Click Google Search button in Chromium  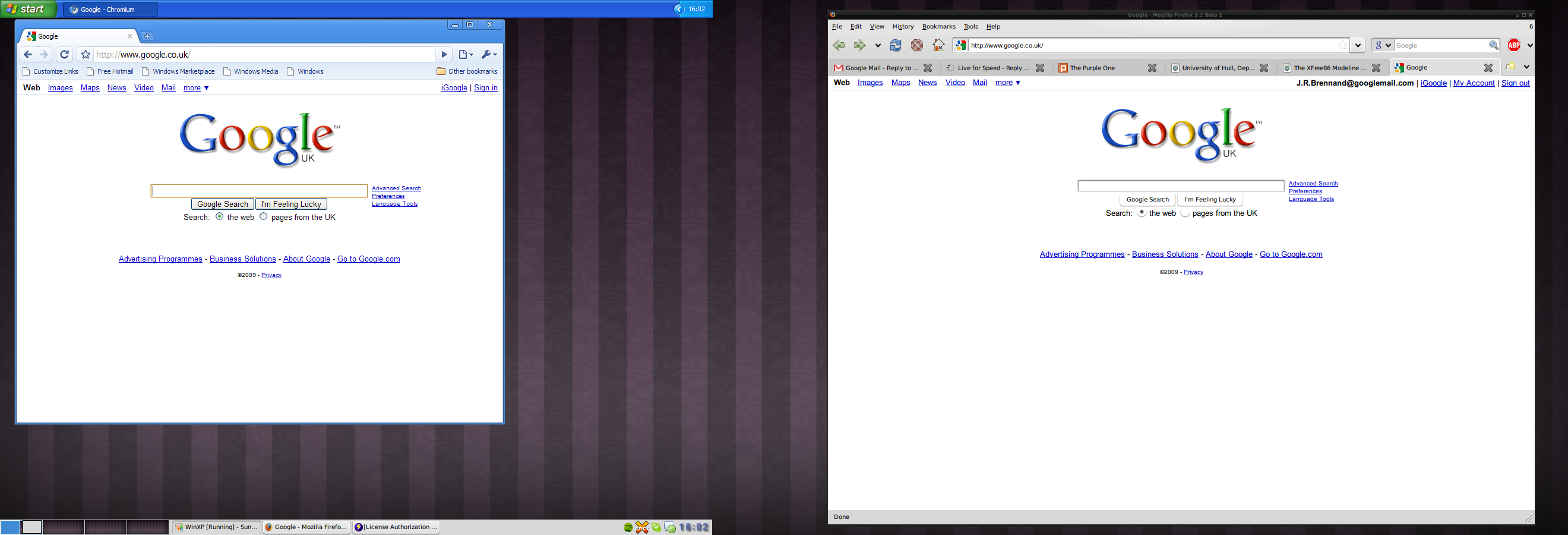(223, 204)
